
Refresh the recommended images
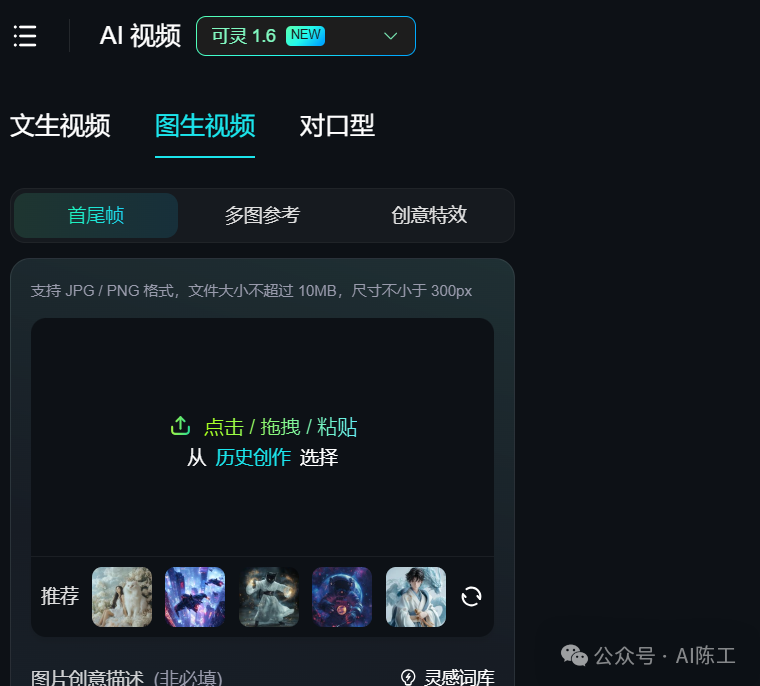[x=471, y=596]
